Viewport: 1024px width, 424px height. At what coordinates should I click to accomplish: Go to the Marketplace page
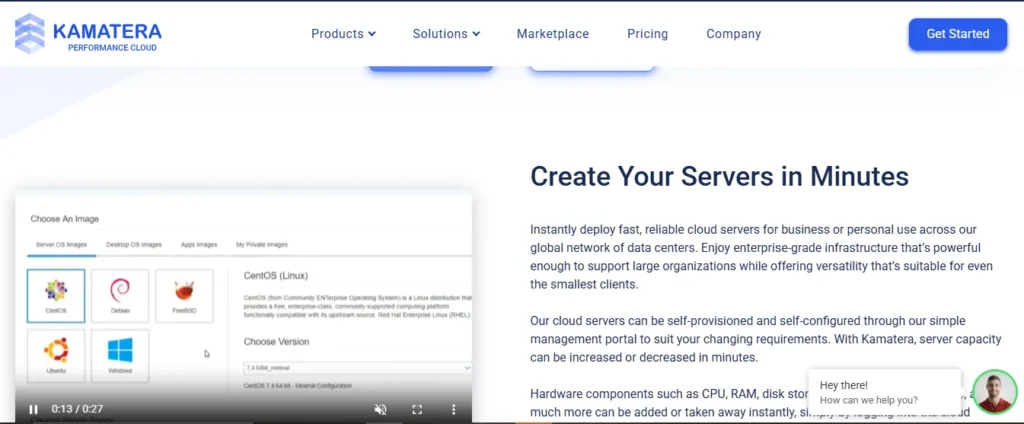coord(552,34)
